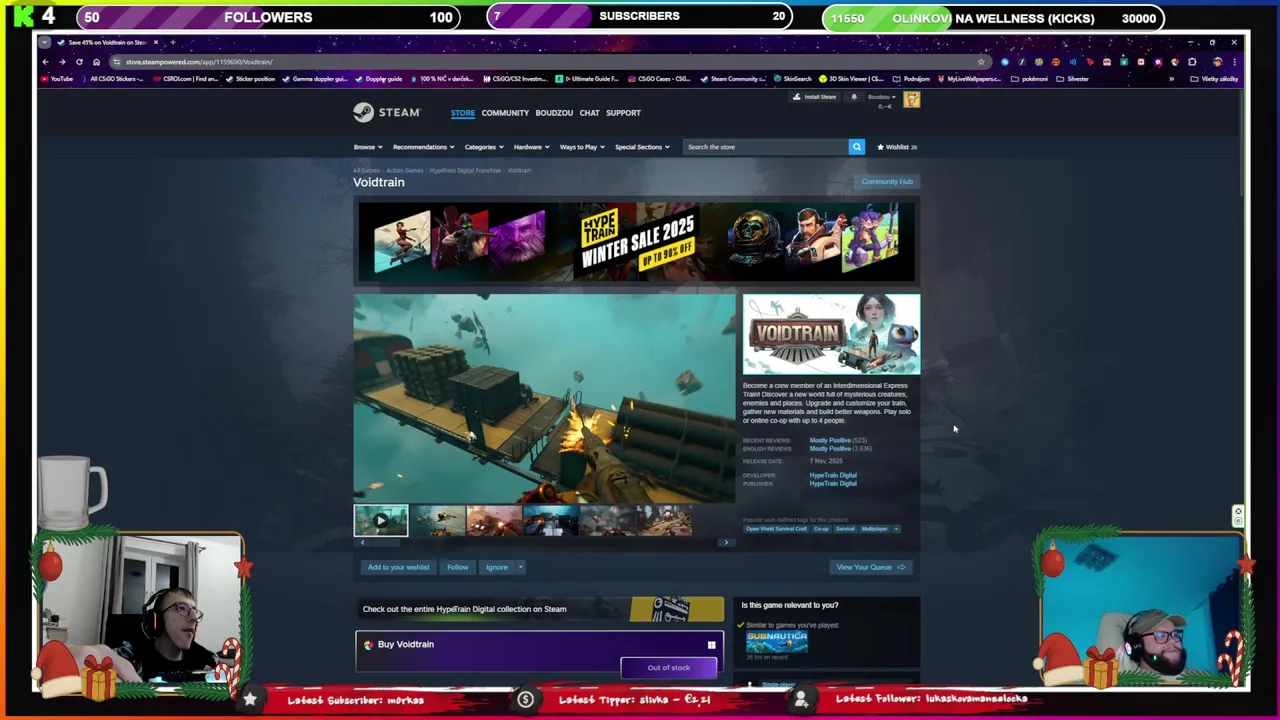Screen dimensions: 1280x720
Task: Click the Install Steam button
Action: point(814,97)
